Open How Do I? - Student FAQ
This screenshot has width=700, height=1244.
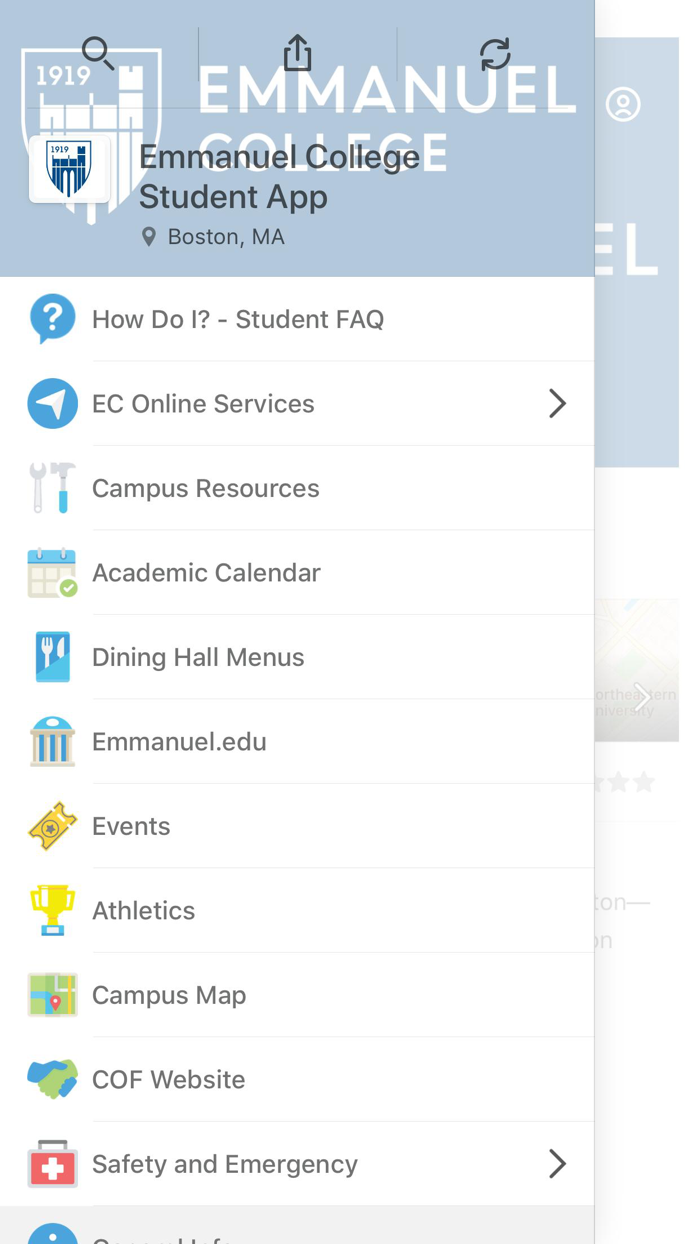[x=238, y=318]
